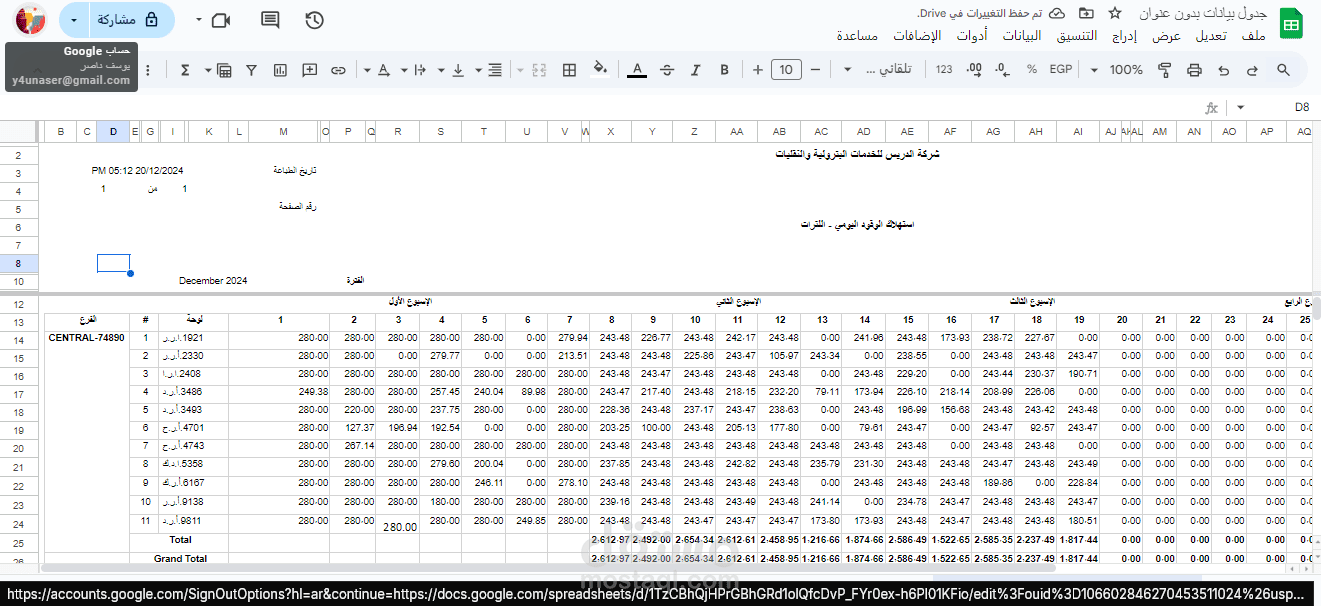Click the redo arrow in the toolbar

pyautogui.click(x=1252, y=70)
